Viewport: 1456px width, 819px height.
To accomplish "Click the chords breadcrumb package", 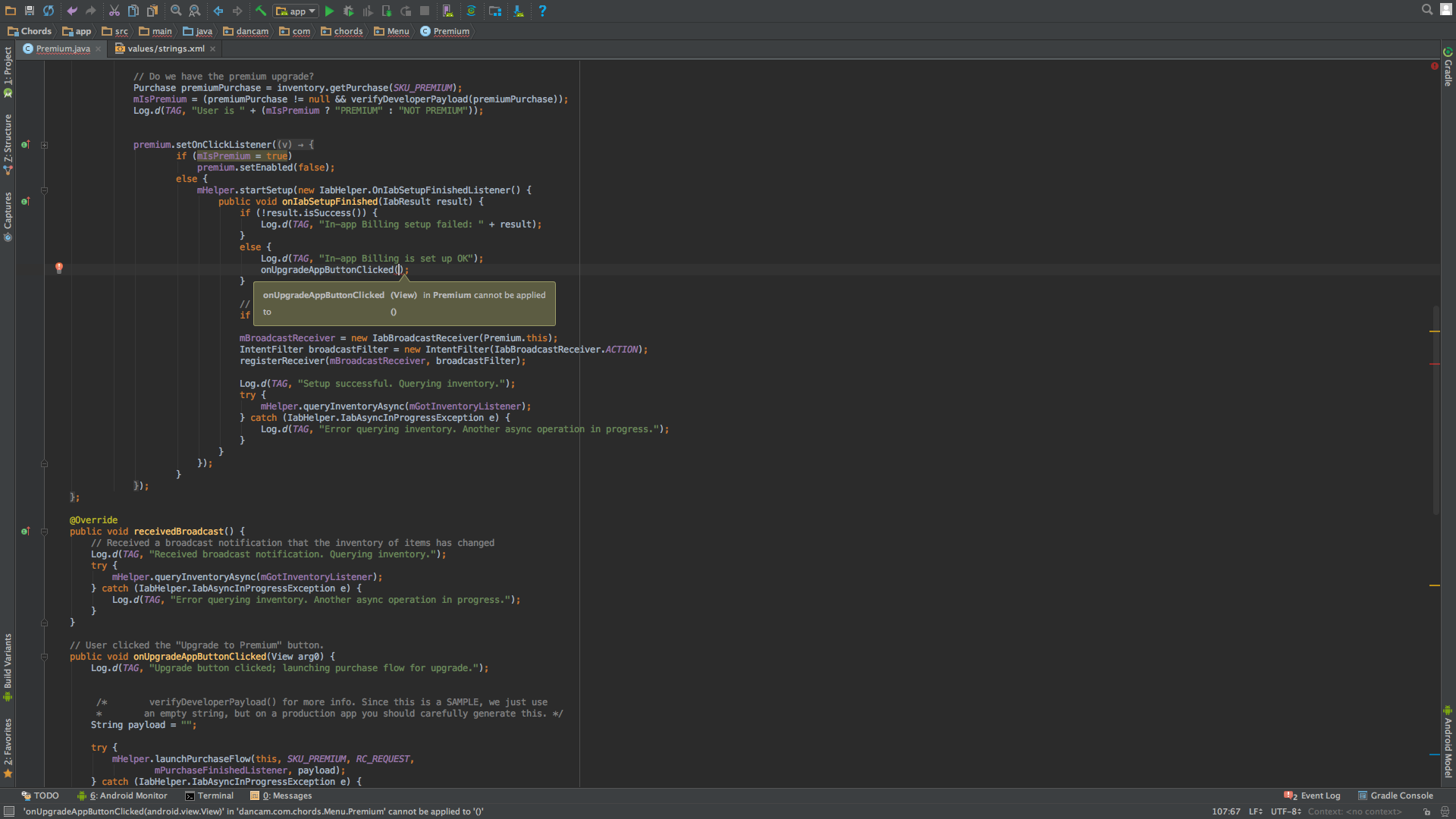I will [342, 31].
